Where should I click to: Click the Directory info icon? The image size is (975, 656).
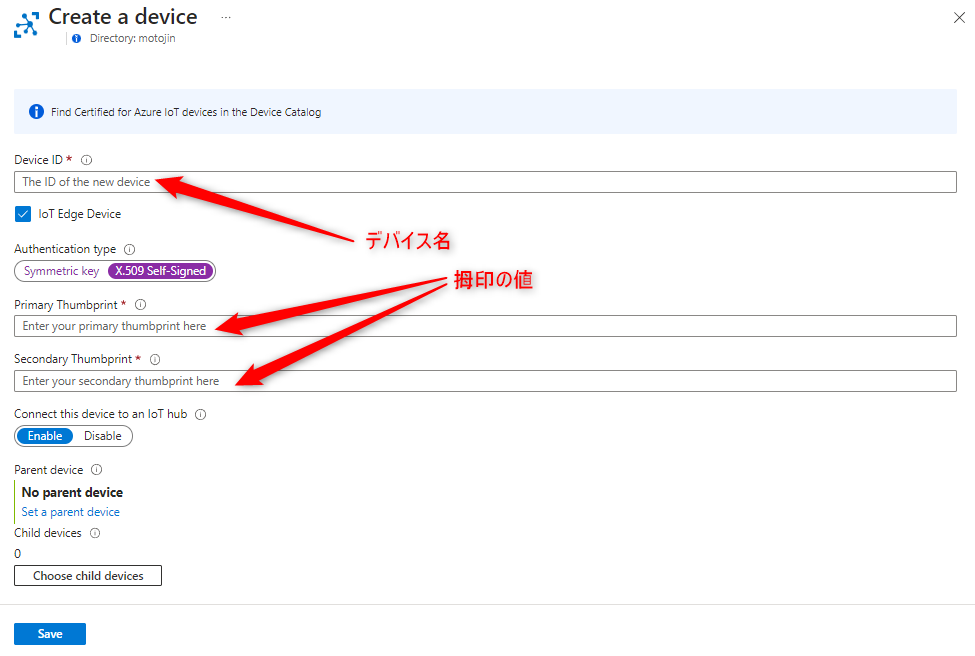tap(76, 39)
